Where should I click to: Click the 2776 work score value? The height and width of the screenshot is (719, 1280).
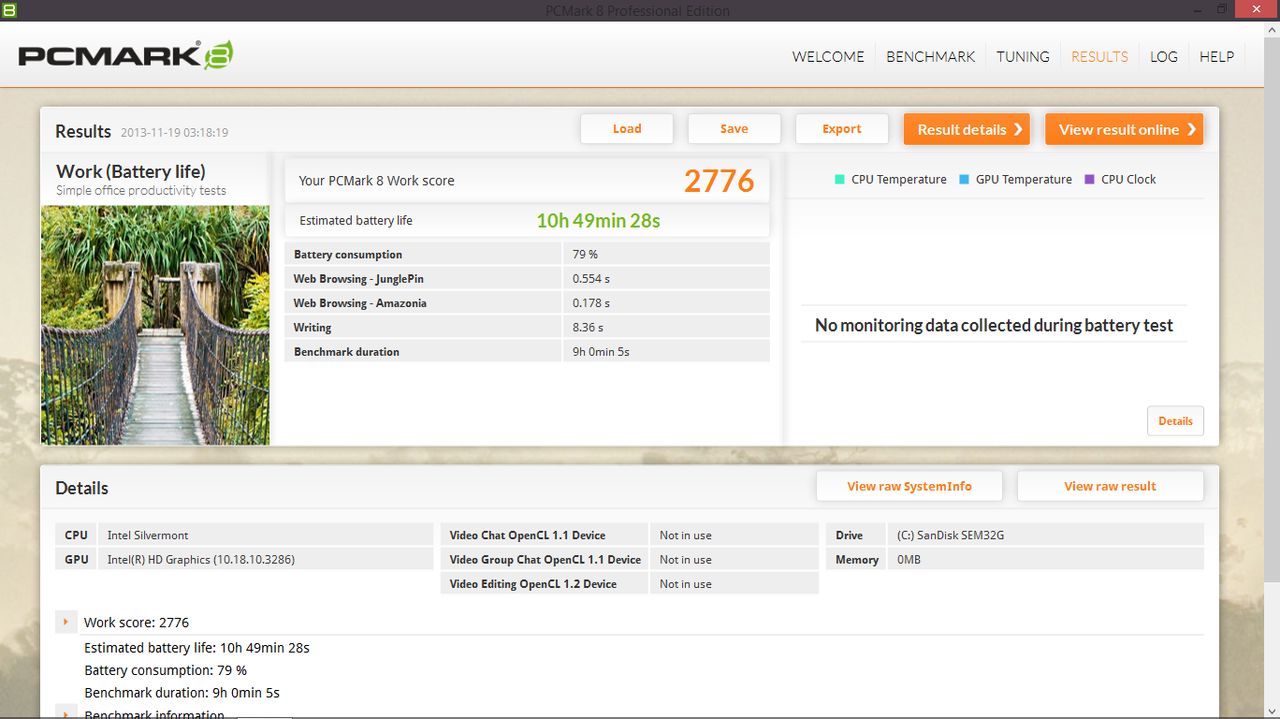pos(719,181)
